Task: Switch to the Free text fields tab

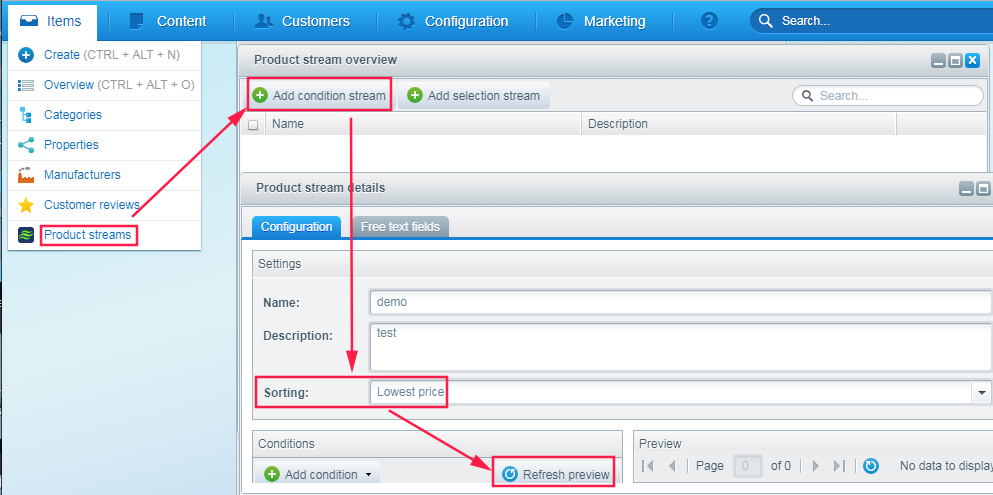Action: click(400, 227)
